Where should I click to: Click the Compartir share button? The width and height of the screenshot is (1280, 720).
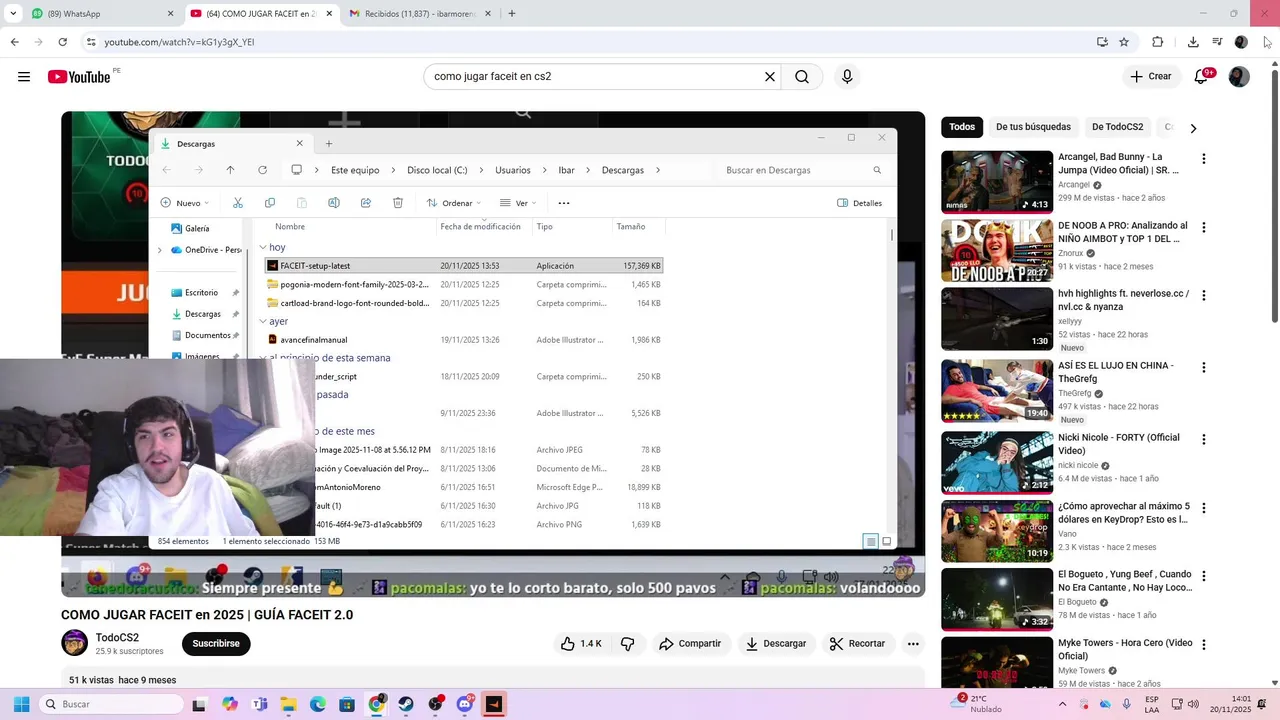pyautogui.click(x=690, y=644)
